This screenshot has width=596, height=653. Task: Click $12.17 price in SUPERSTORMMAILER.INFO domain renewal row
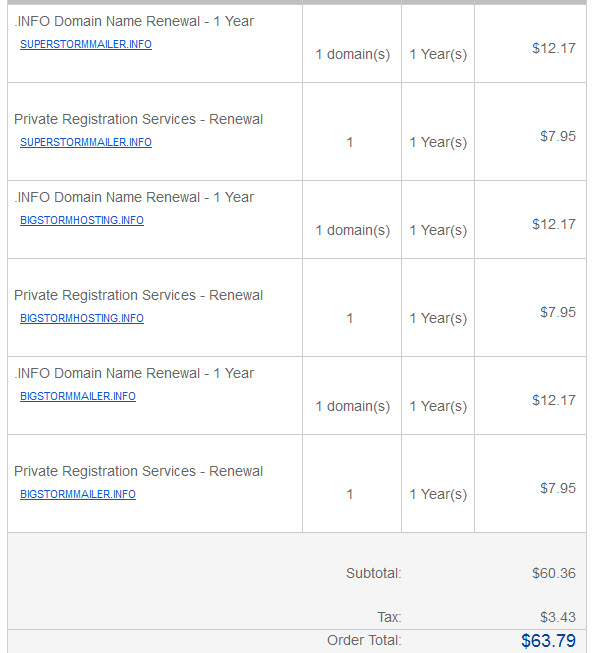[x=554, y=48]
